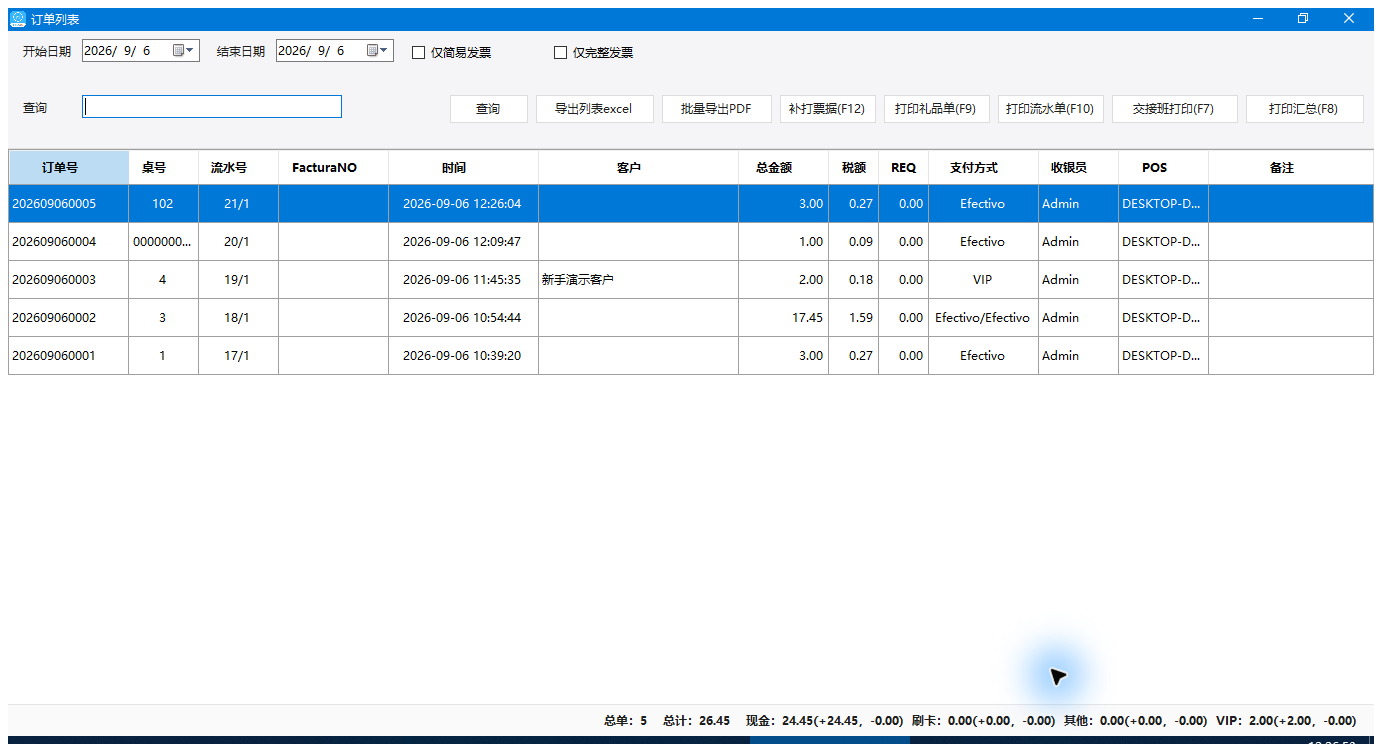Select order 202609060002 row

coord(691,318)
